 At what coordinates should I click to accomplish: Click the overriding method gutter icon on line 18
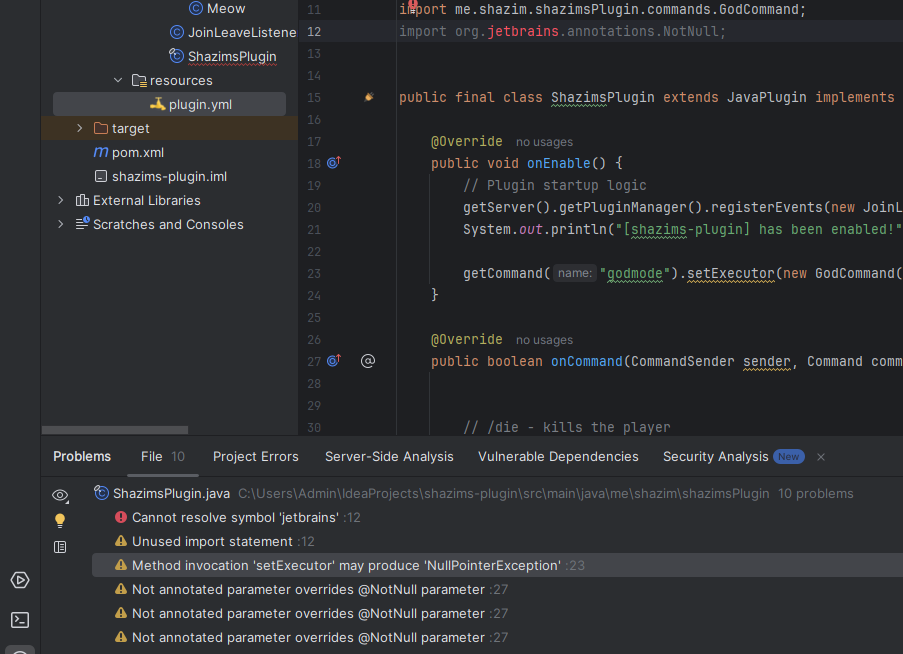tap(334, 162)
